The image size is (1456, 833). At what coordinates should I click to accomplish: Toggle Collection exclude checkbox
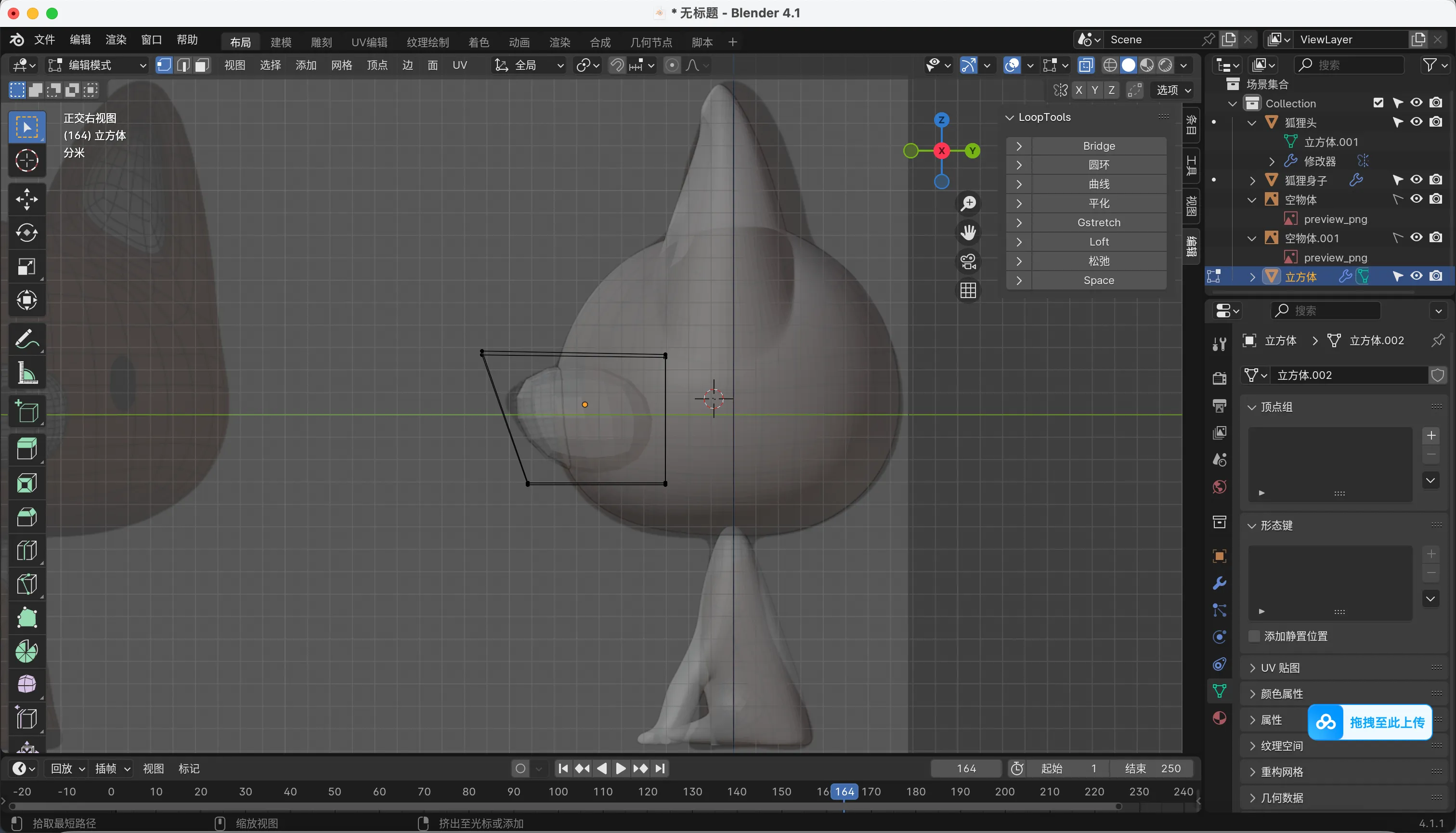(1378, 103)
